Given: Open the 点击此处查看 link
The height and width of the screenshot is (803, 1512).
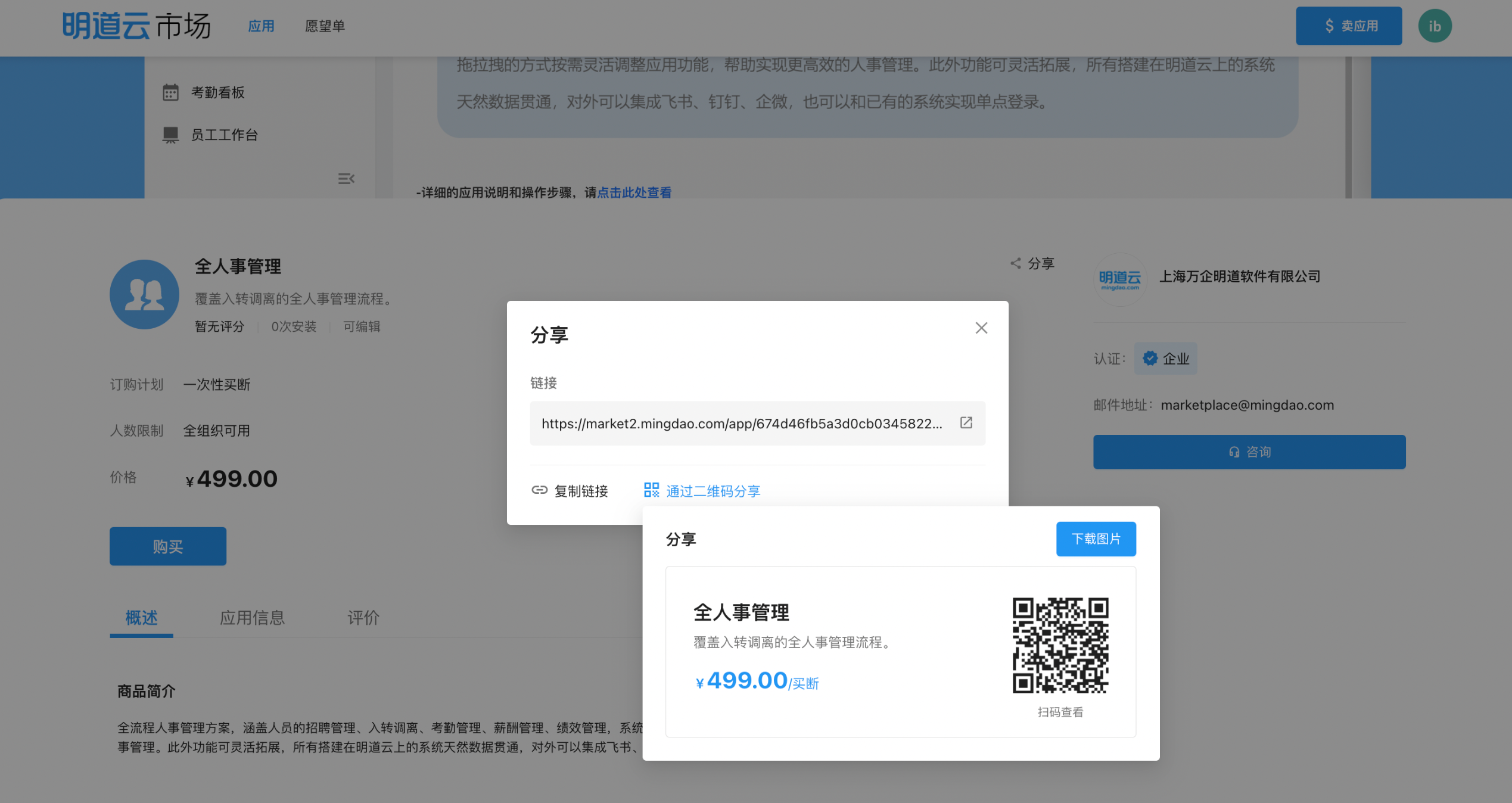Looking at the screenshot, I should point(634,192).
